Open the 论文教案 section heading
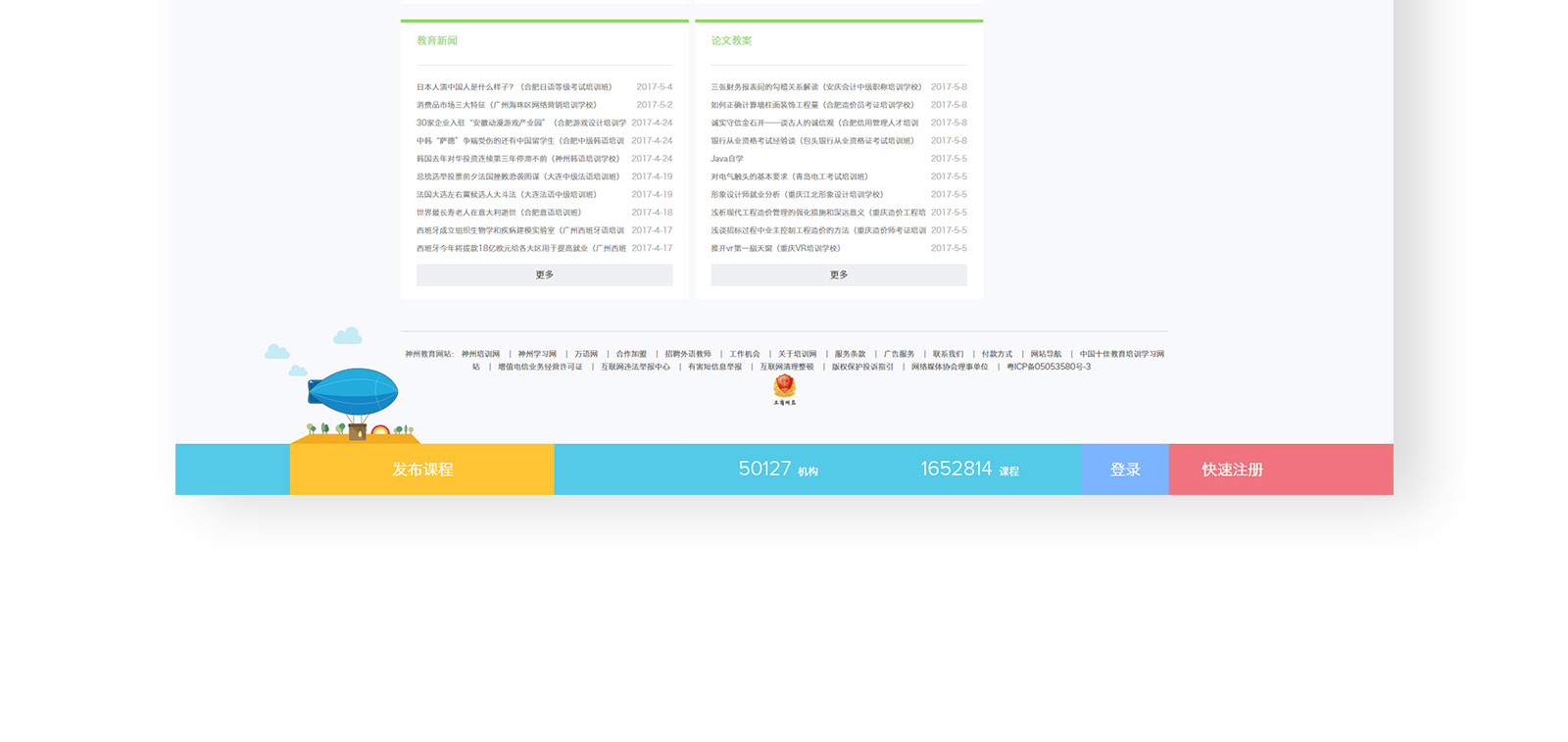The image size is (1568, 742). [x=731, y=41]
